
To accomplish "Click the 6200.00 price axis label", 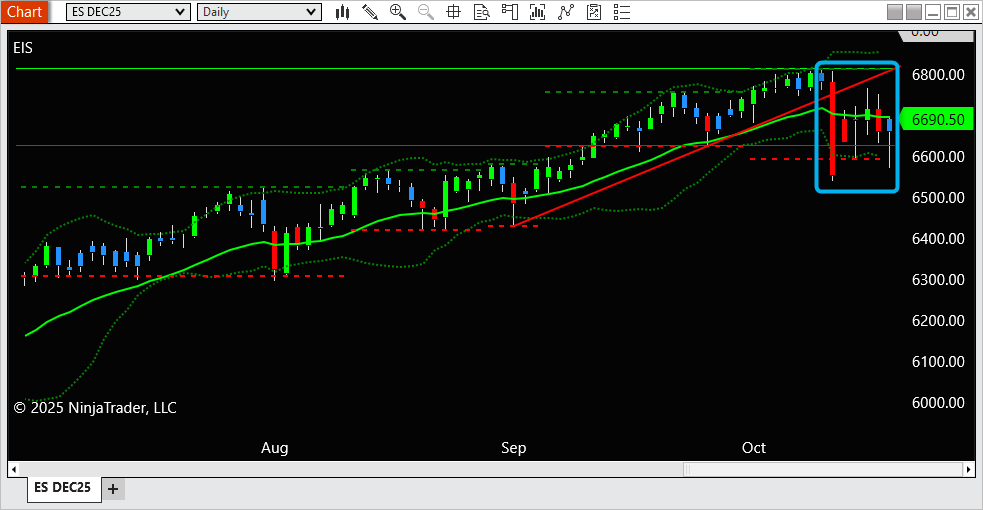I will (938, 321).
